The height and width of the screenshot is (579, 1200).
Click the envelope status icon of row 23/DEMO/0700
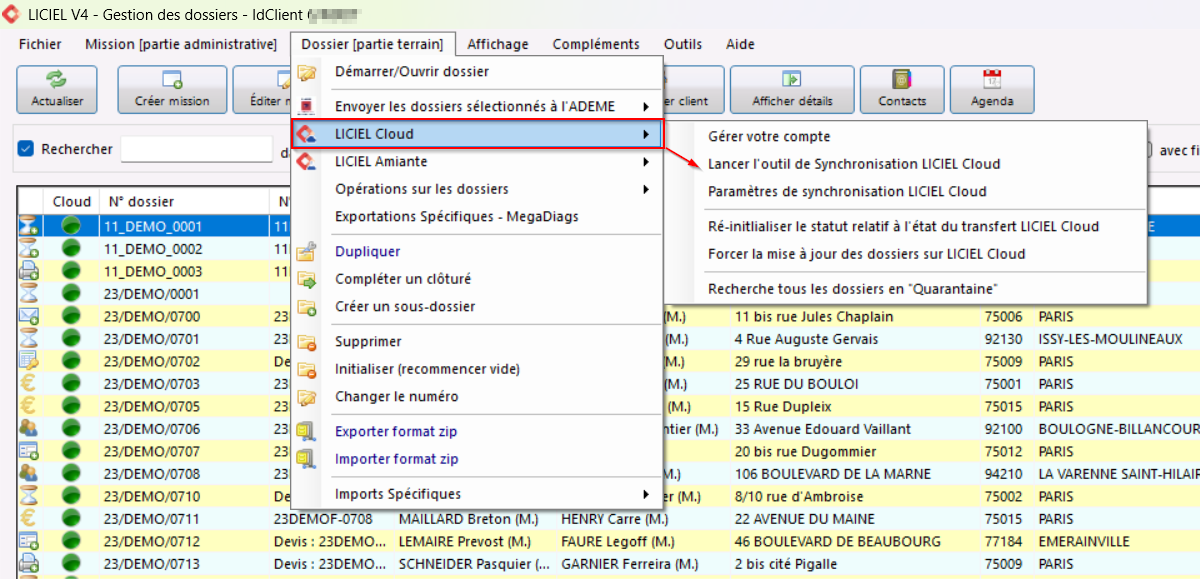point(29,317)
